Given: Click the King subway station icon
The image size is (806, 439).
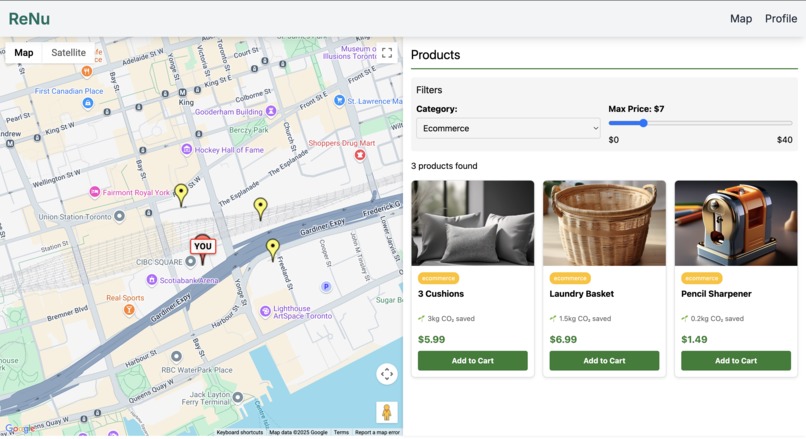Looking at the screenshot, I should coord(182,93).
